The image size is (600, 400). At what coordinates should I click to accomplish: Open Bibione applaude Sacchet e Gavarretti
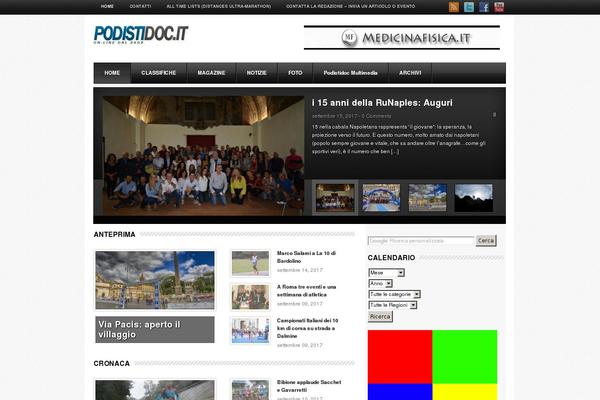pos(309,386)
